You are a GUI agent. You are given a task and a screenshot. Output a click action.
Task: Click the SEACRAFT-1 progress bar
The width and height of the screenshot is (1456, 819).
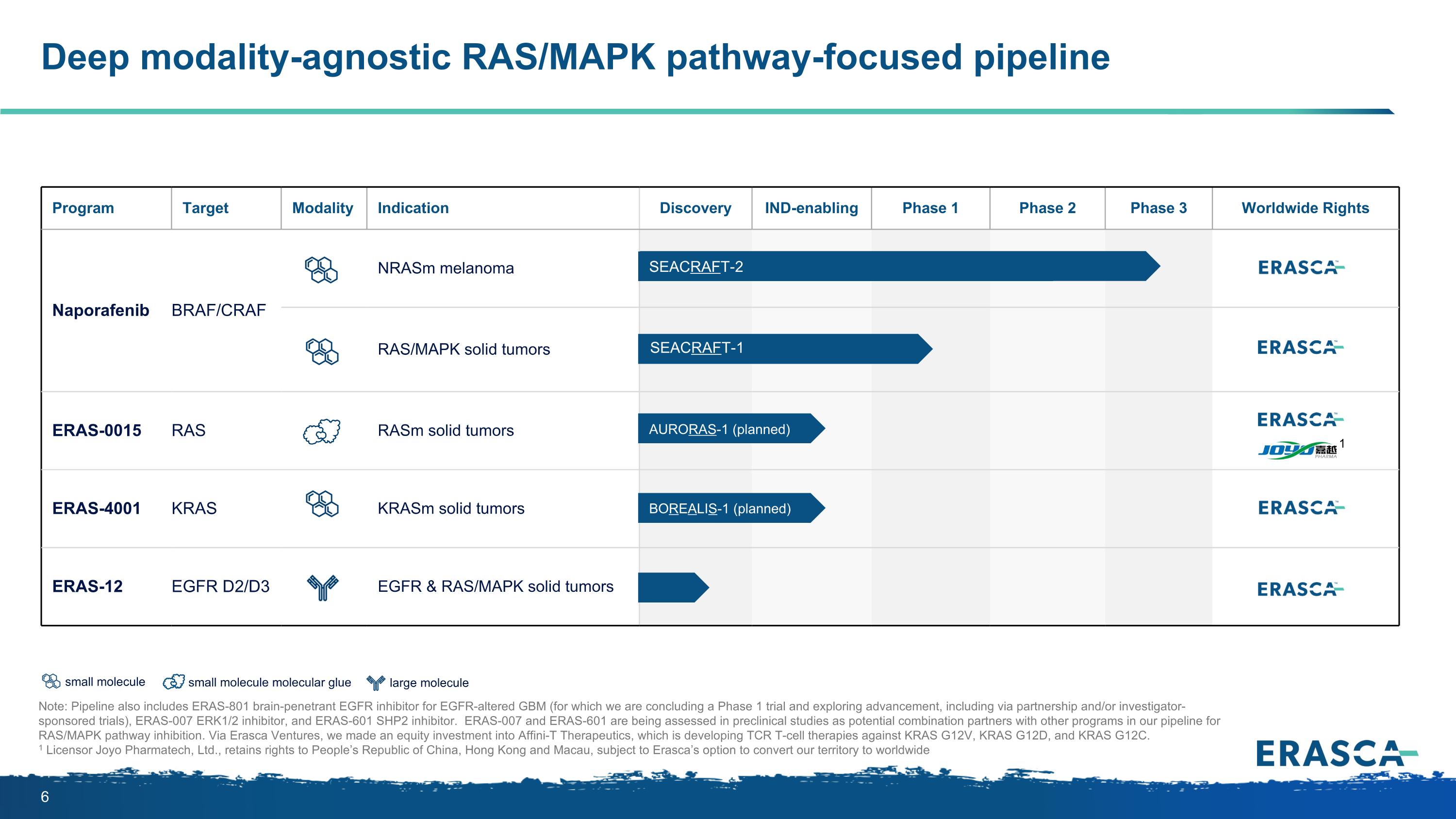tap(783, 348)
